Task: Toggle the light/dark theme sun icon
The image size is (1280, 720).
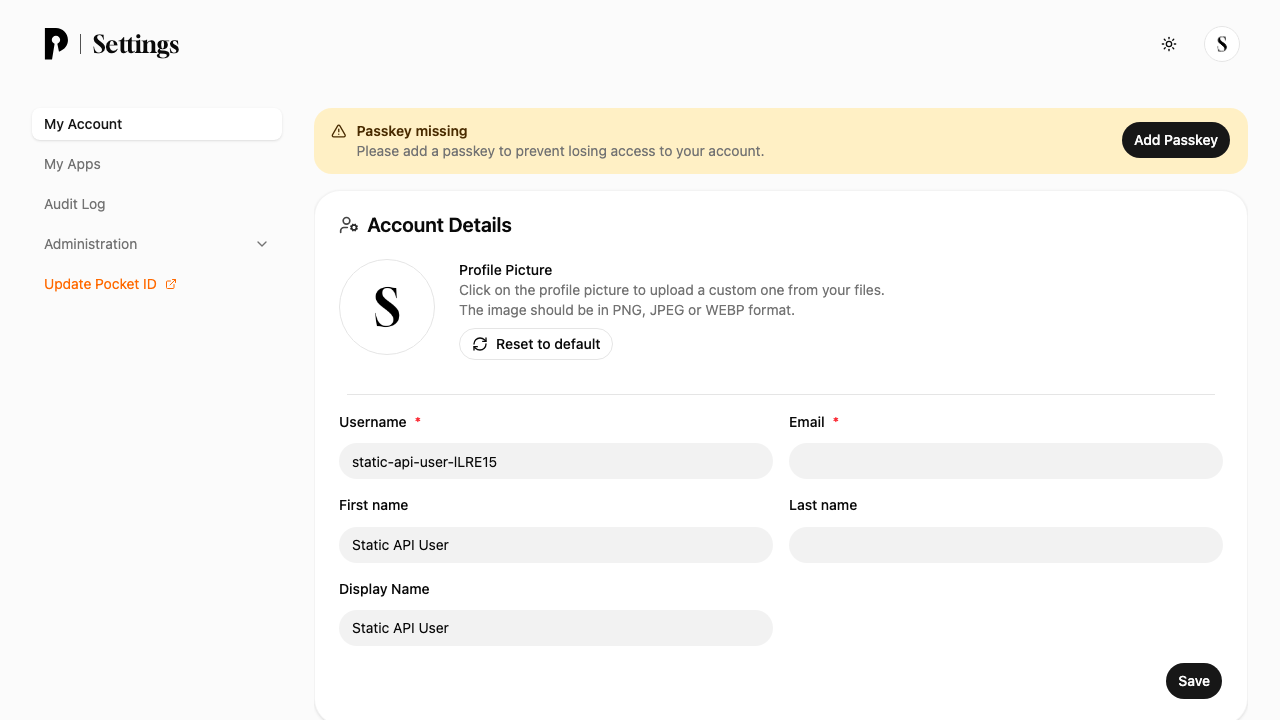Action: tap(1169, 44)
